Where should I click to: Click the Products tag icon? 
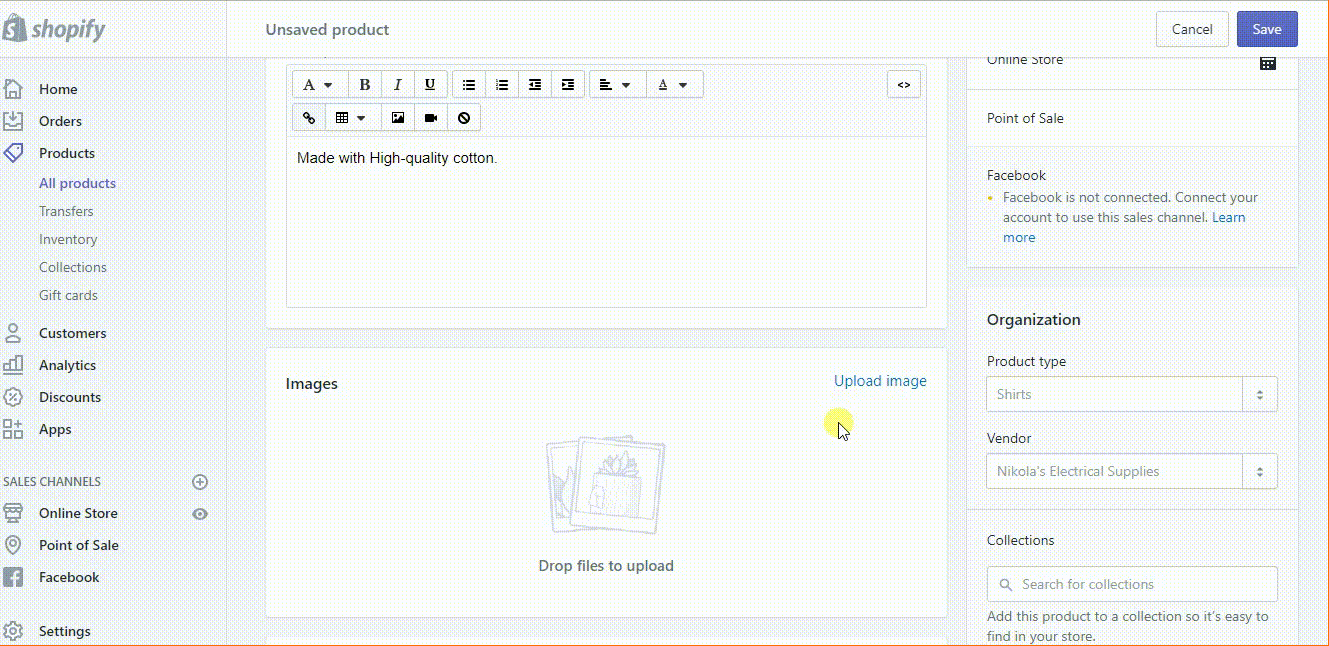[x=13, y=153]
